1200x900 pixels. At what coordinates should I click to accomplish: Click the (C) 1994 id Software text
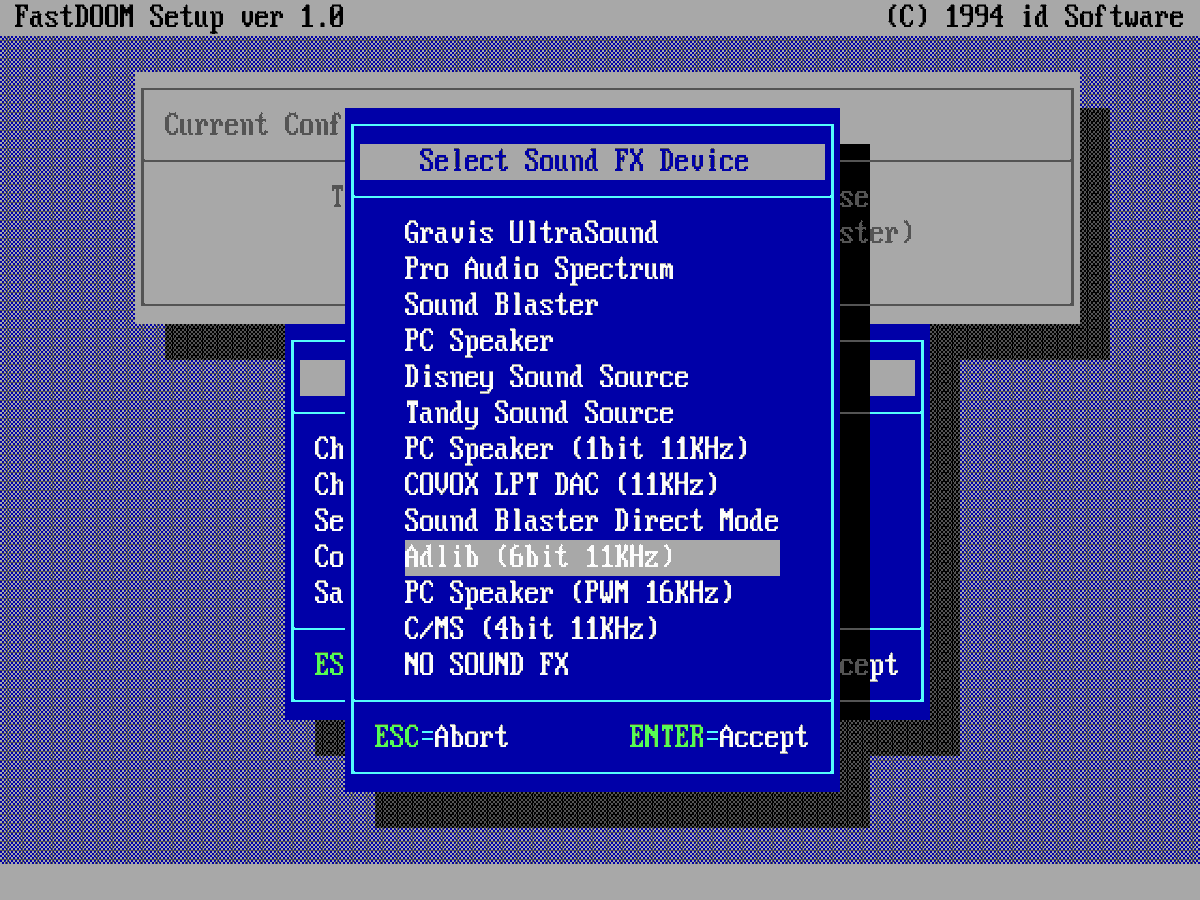click(x=1035, y=17)
